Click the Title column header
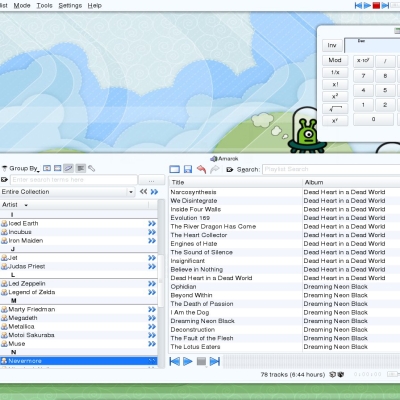 pyautogui.click(x=235, y=182)
